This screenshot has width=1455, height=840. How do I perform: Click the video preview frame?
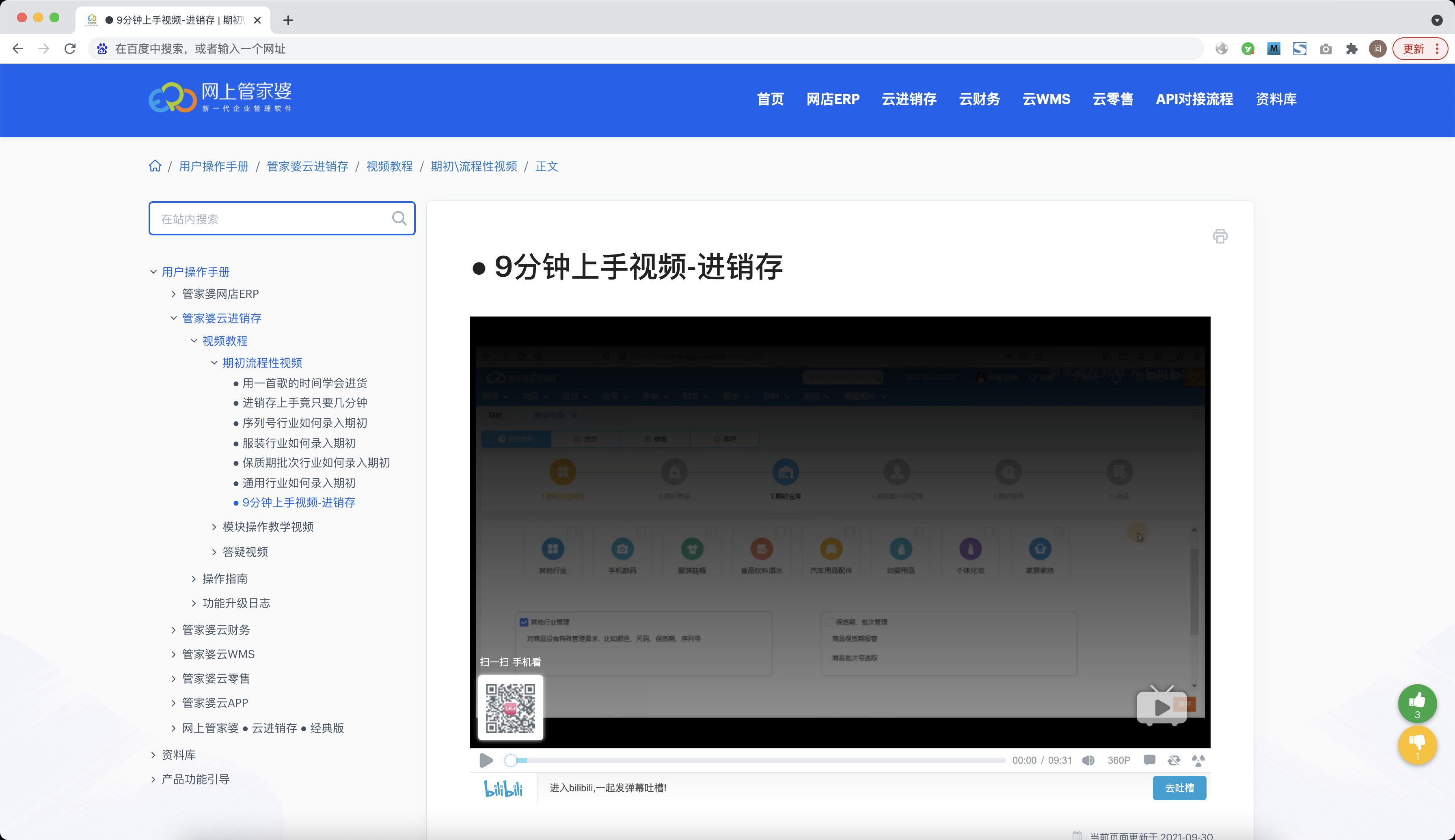(839, 532)
